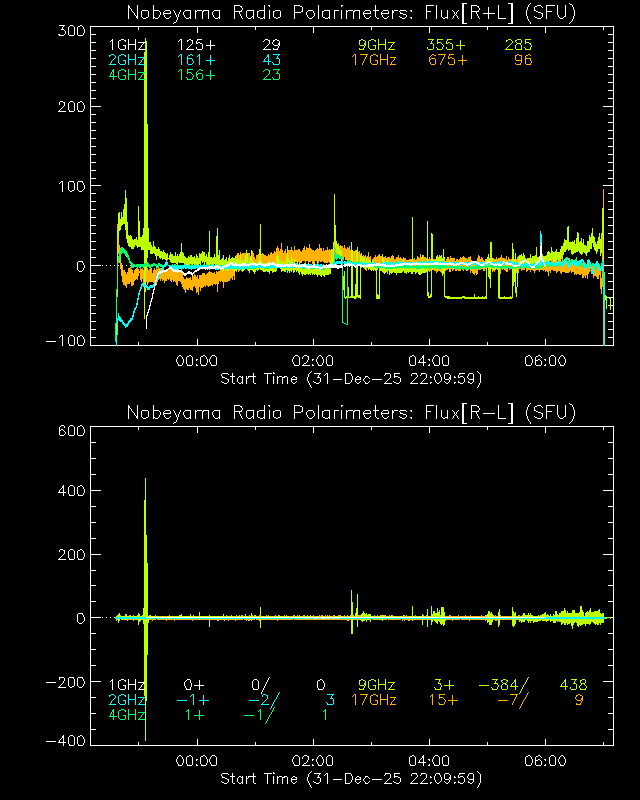Click the 300 tick on the Flux[R+L] y-axis
The image size is (640, 800).
pos(68,32)
